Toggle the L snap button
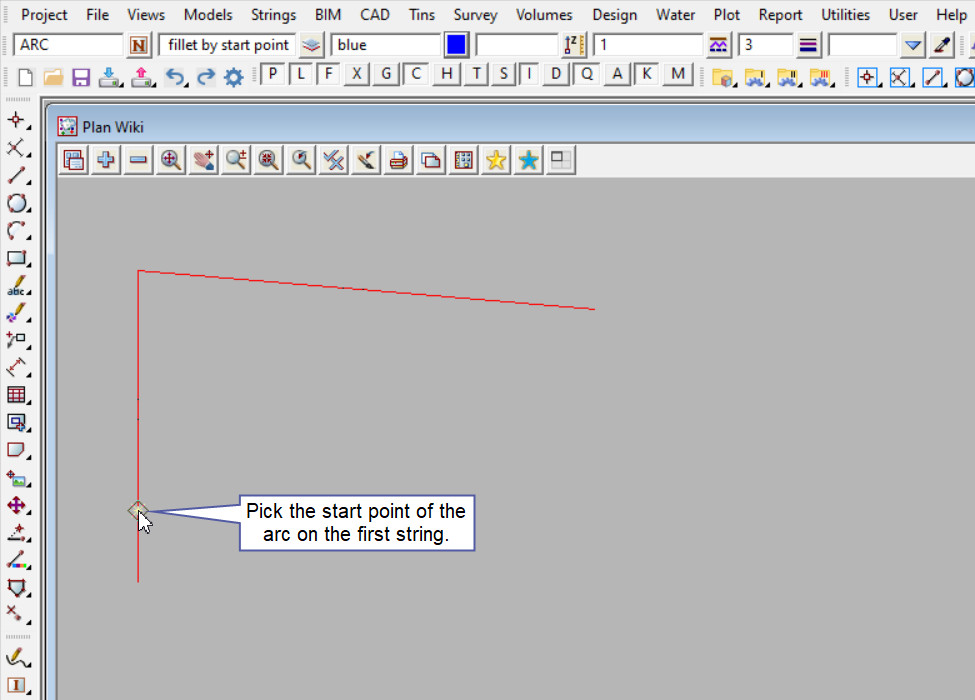975x700 pixels. tap(301, 75)
